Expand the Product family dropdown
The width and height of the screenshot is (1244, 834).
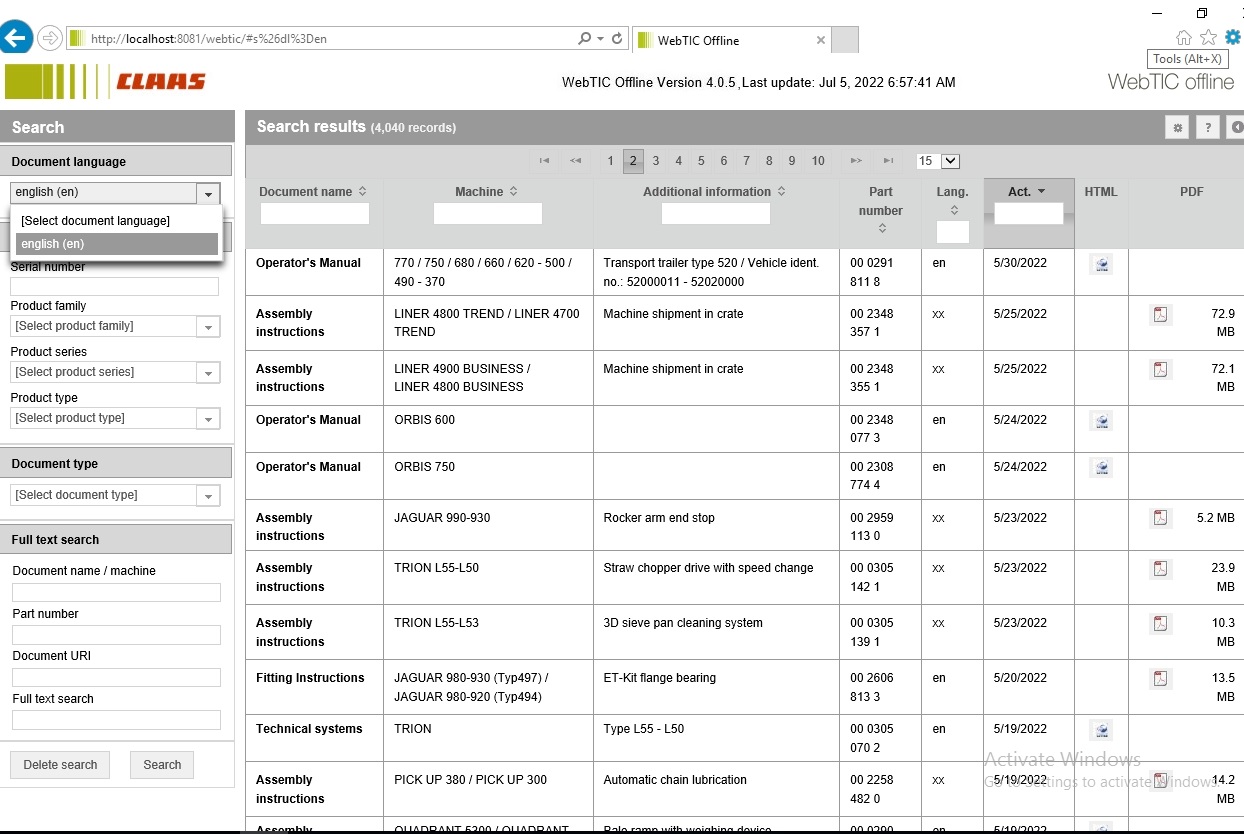(x=208, y=327)
